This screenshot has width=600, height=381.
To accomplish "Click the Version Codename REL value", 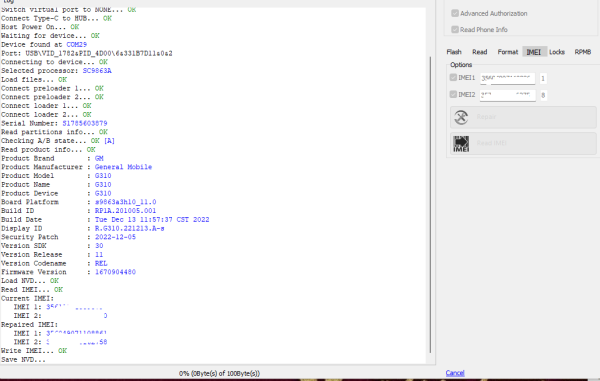I will pyautogui.click(x=101, y=263).
